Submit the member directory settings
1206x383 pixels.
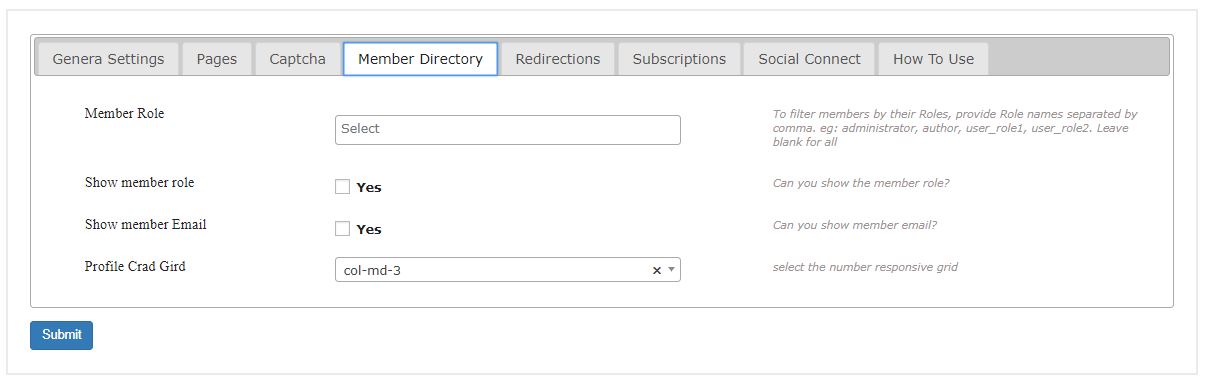tap(62, 335)
